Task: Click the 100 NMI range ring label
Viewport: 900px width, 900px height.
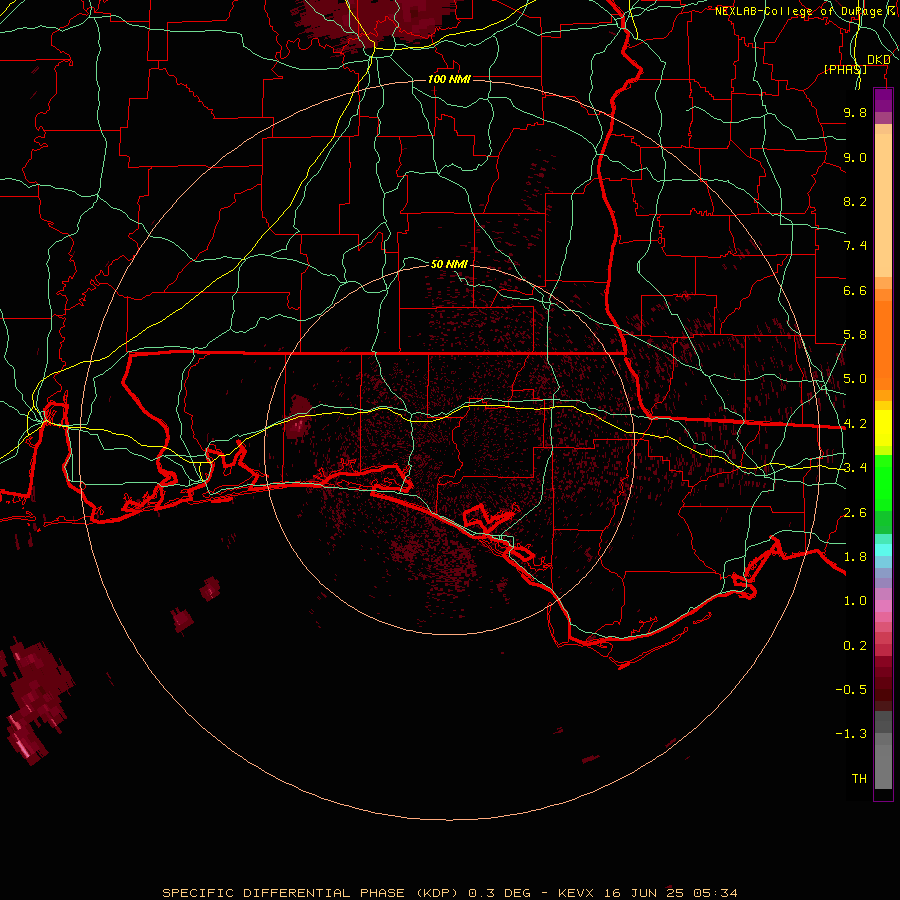Action: tap(449, 79)
